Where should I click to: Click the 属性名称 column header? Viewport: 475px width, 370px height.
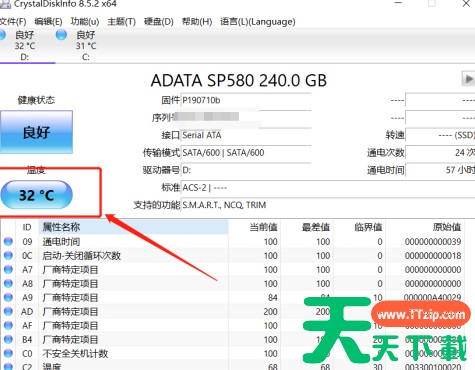point(134,227)
